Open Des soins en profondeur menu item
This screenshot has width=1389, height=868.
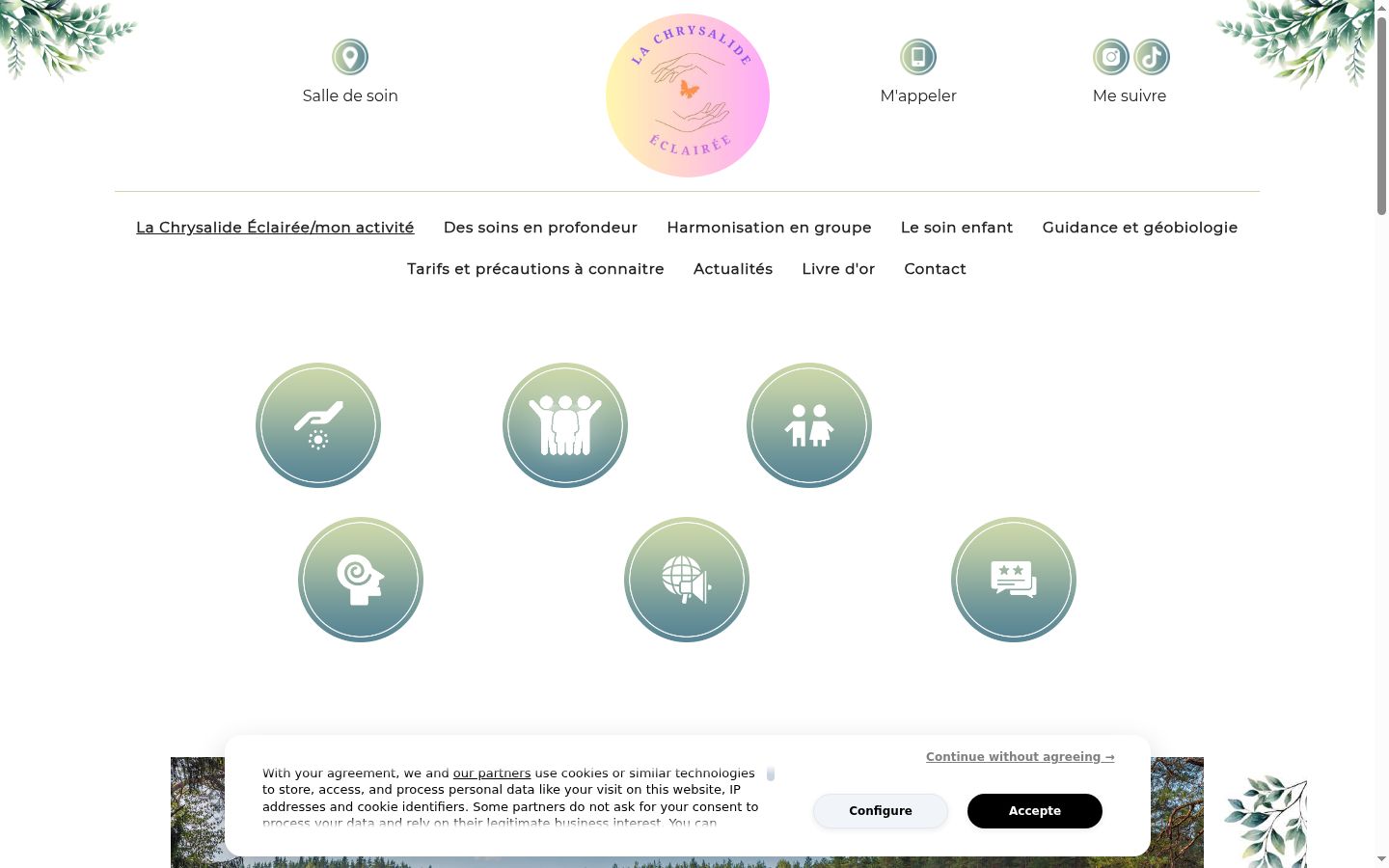pyautogui.click(x=540, y=228)
